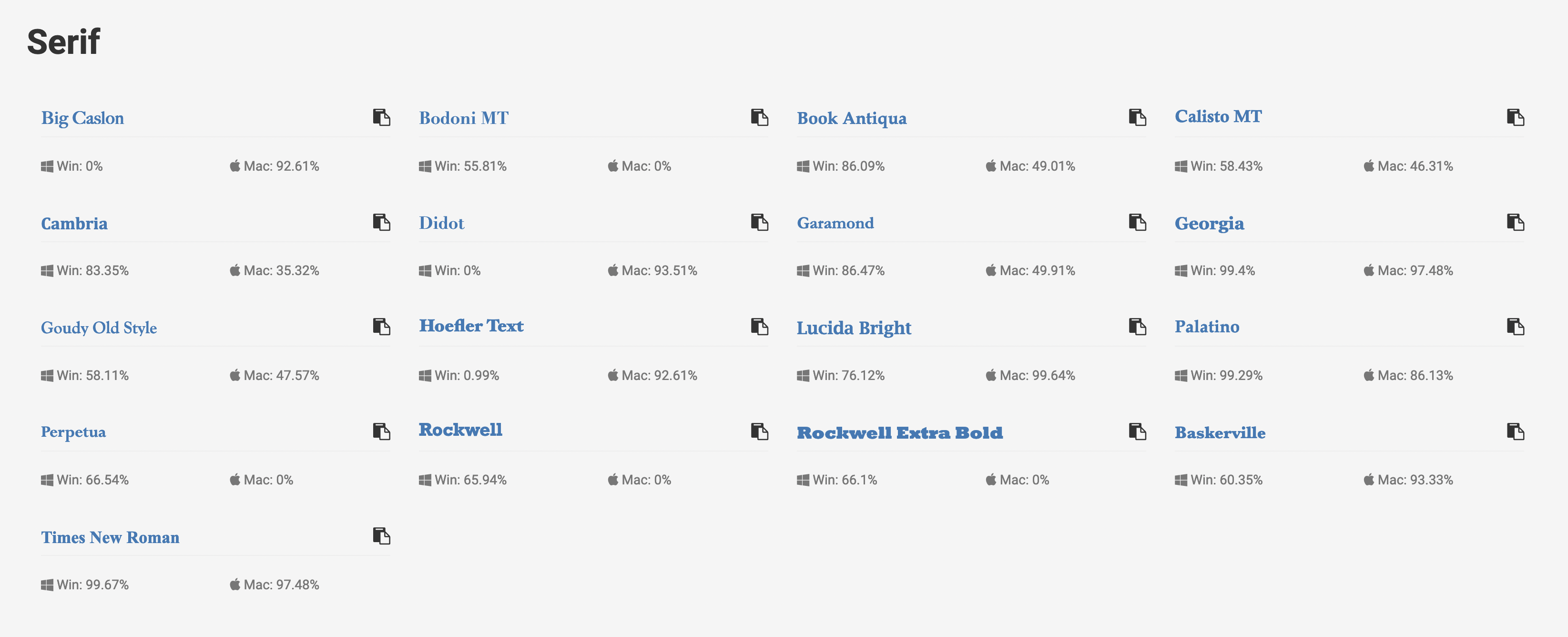This screenshot has width=1568, height=637.
Task: Click the copy icon beside Bodoni MT
Action: click(759, 118)
